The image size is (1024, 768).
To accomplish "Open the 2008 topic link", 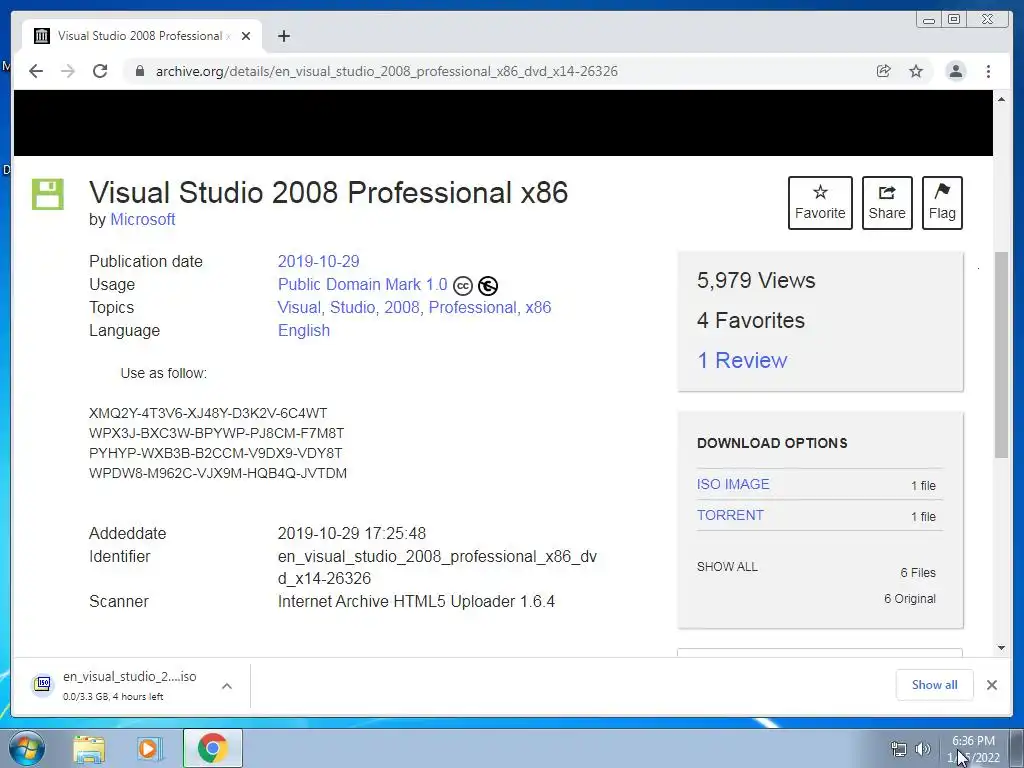I will click(x=402, y=308).
